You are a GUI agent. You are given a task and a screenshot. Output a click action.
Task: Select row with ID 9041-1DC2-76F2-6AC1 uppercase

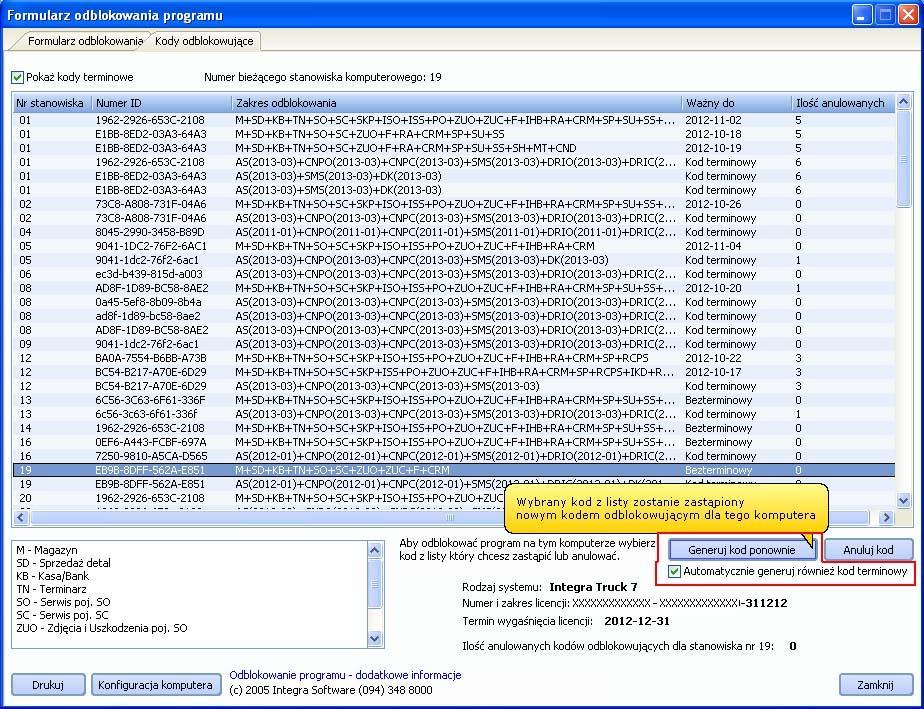(x=454, y=246)
